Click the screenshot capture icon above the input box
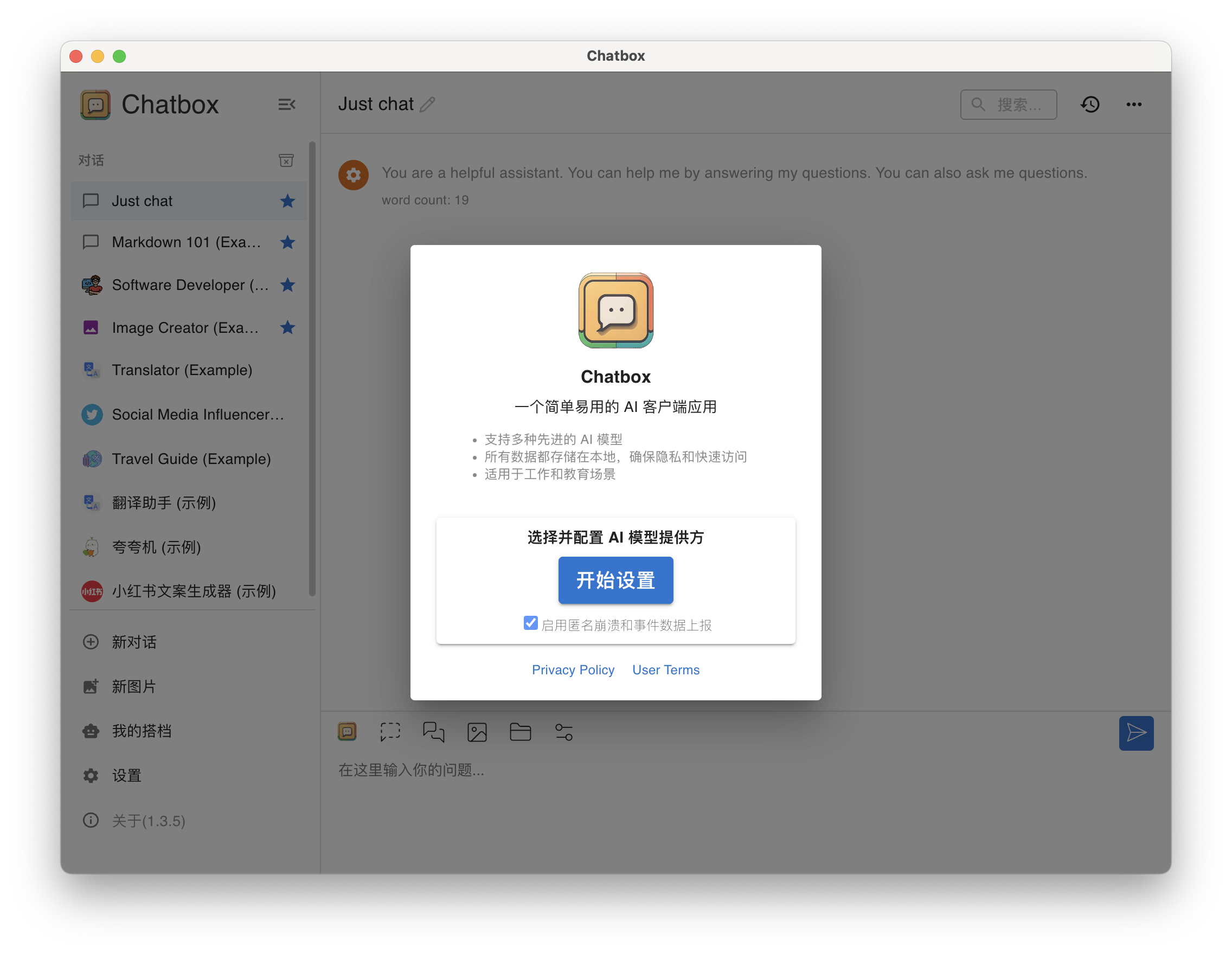 tap(390, 731)
